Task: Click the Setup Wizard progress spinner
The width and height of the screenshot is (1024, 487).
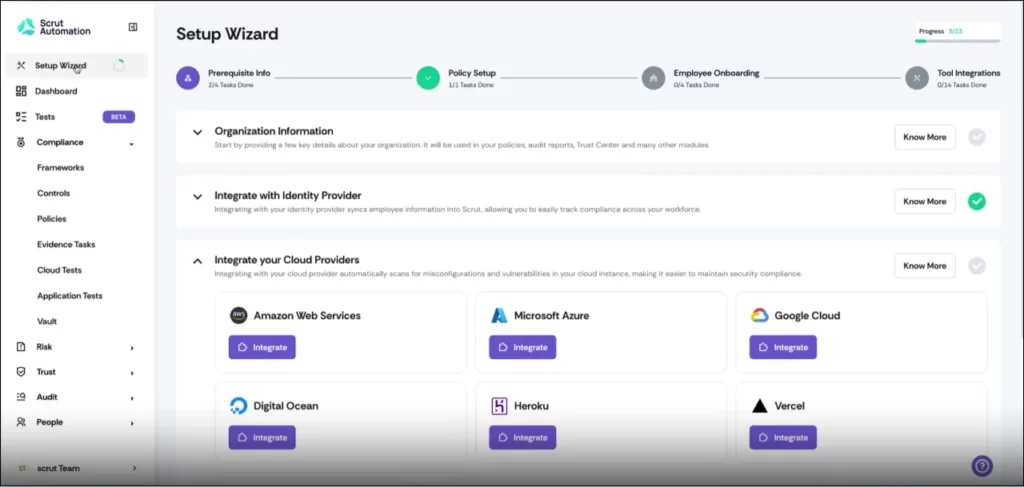Action: click(118, 65)
